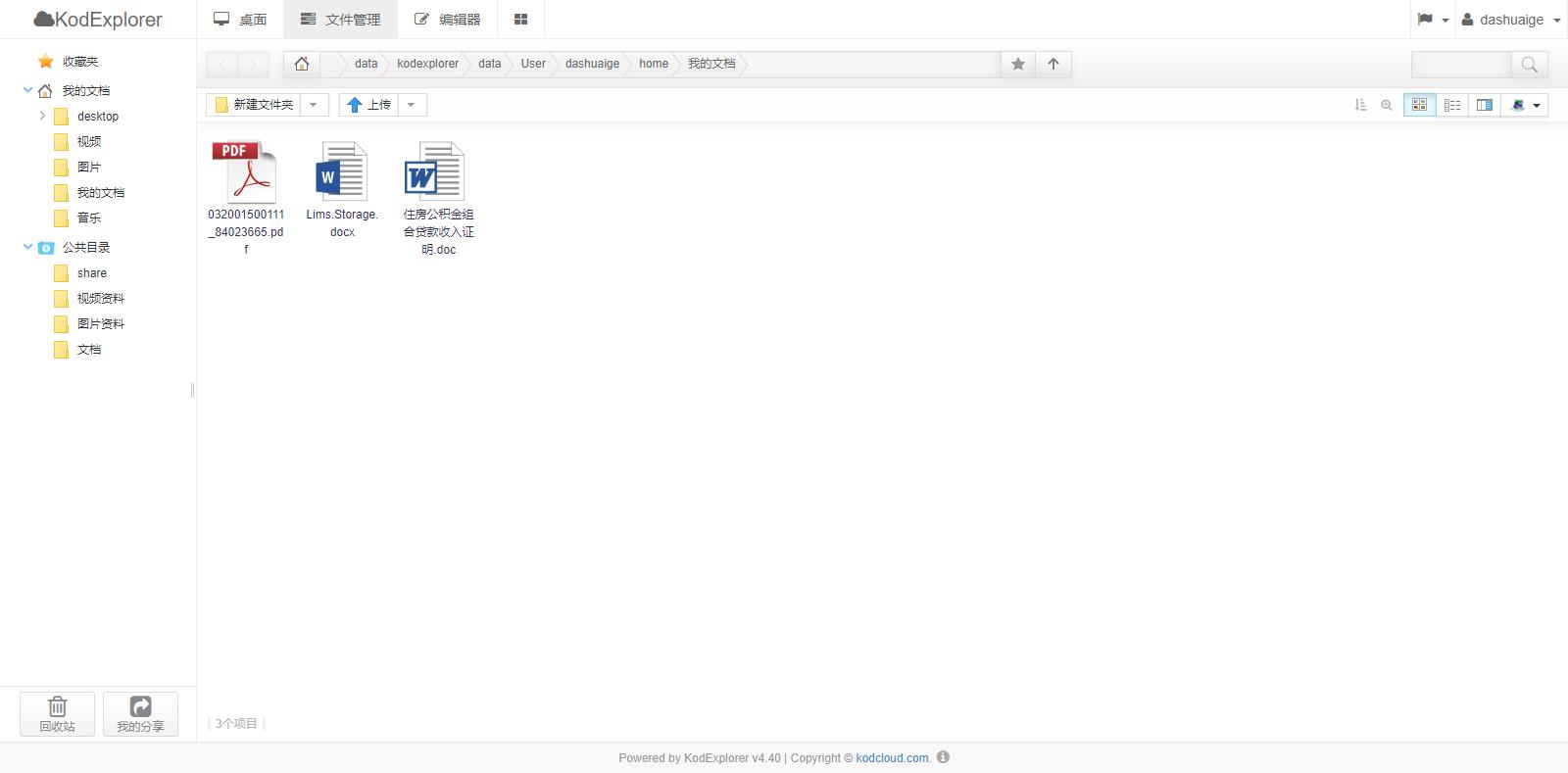Image resolution: width=1568 pixels, height=773 pixels.
Task: Open the 回收站 recycle bin
Action: (57, 714)
